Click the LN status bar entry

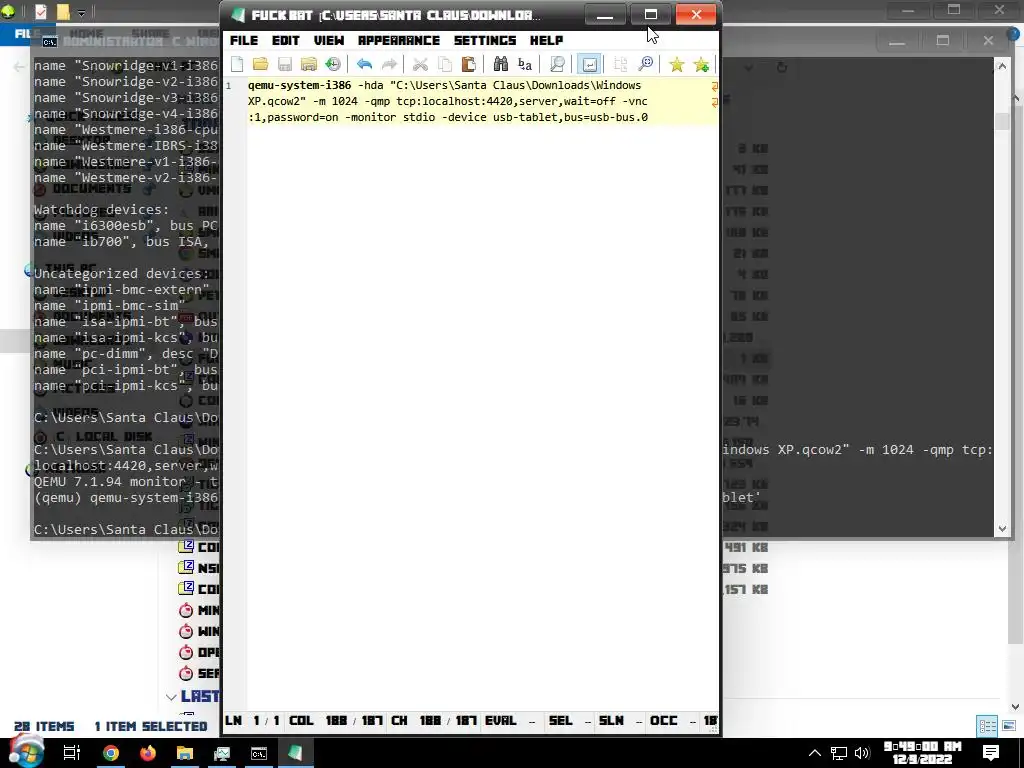252,721
